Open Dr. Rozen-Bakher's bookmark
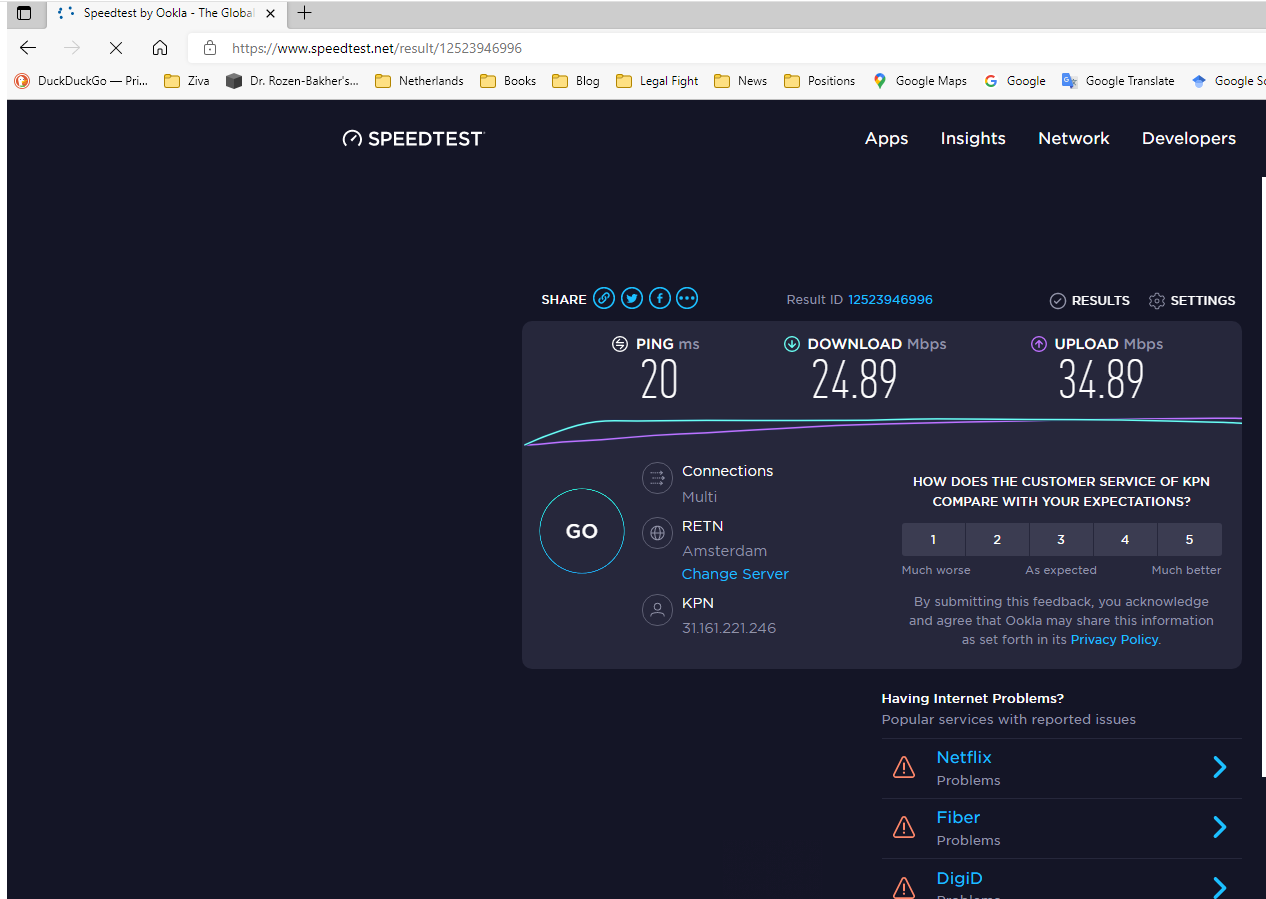Viewport: 1266px width, 899px height. (x=292, y=81)
